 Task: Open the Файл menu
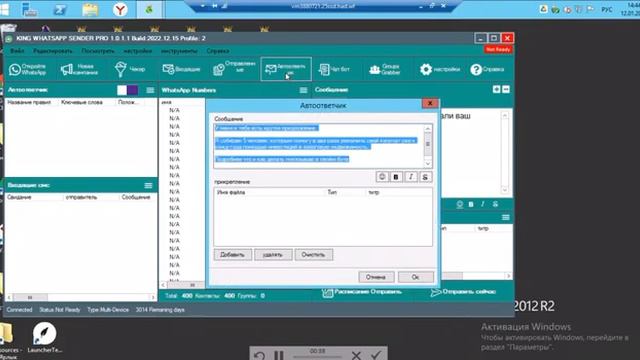(x=17, y=51)
